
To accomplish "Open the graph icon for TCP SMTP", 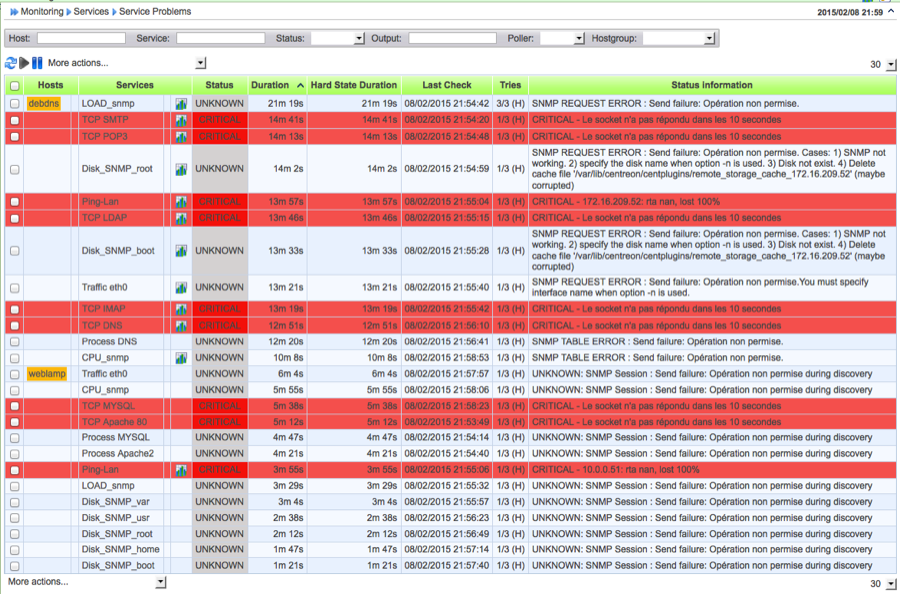I will pyautogui.click(x=181, y=120).
